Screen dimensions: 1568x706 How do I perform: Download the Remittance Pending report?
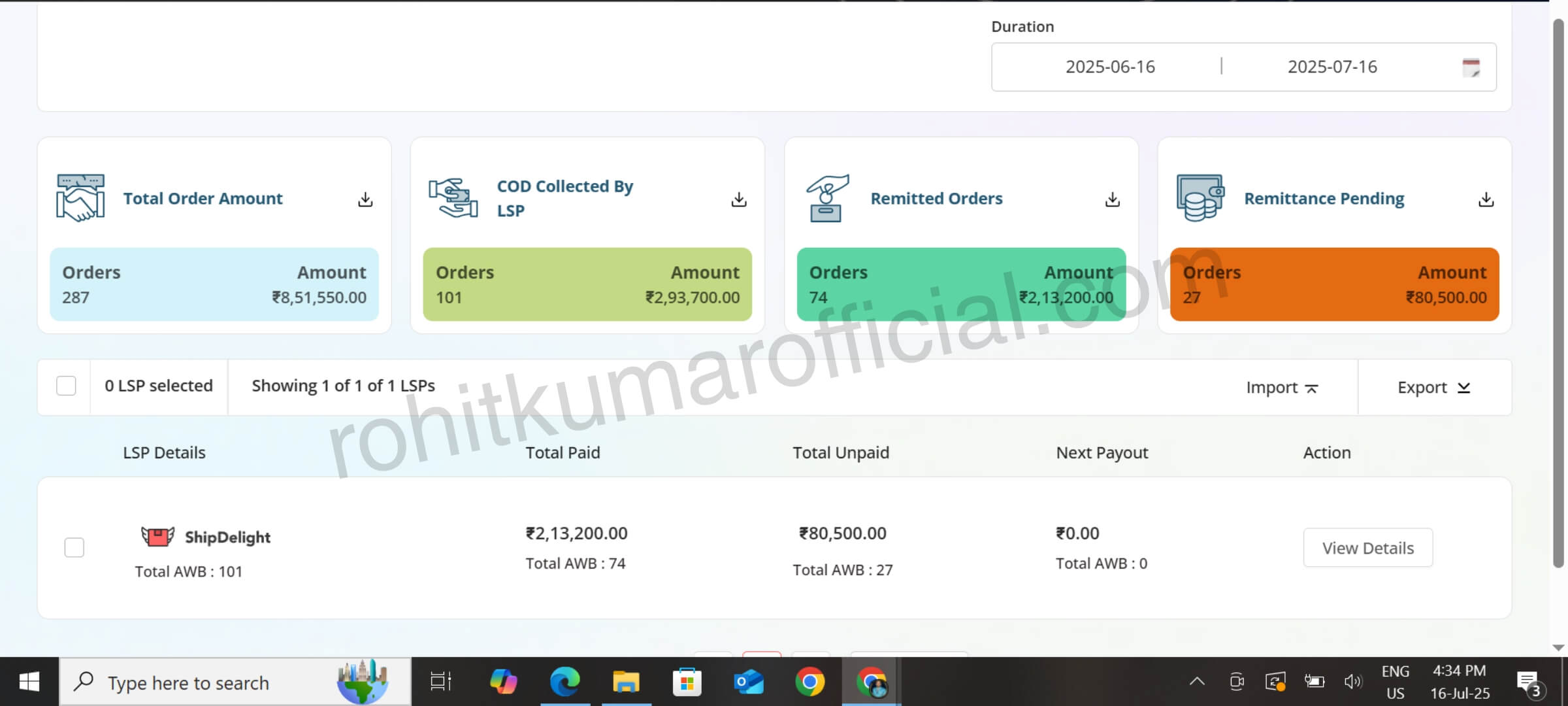(x=1486, y=199)
